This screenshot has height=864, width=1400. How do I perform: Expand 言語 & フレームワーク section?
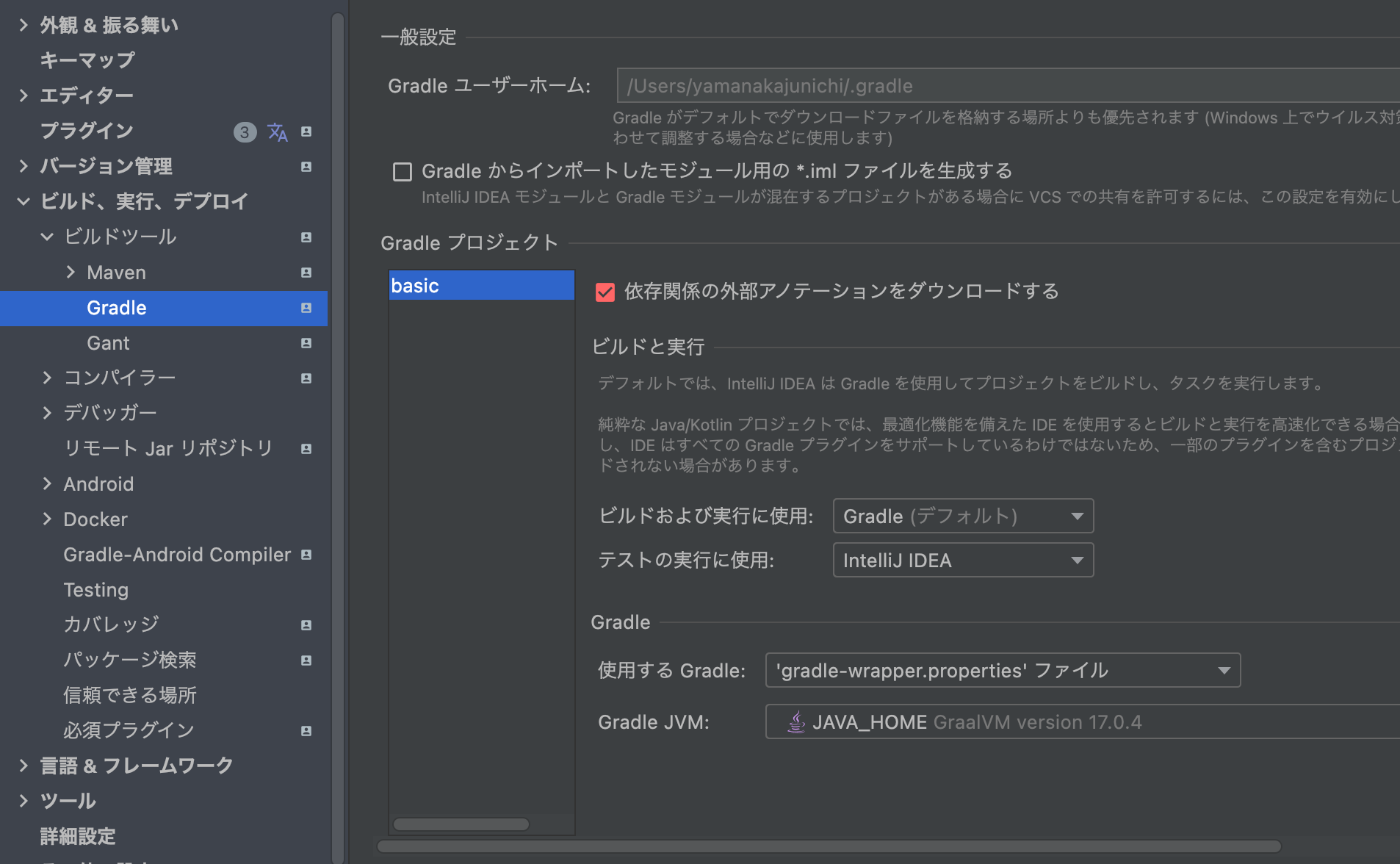coord(24,766)
